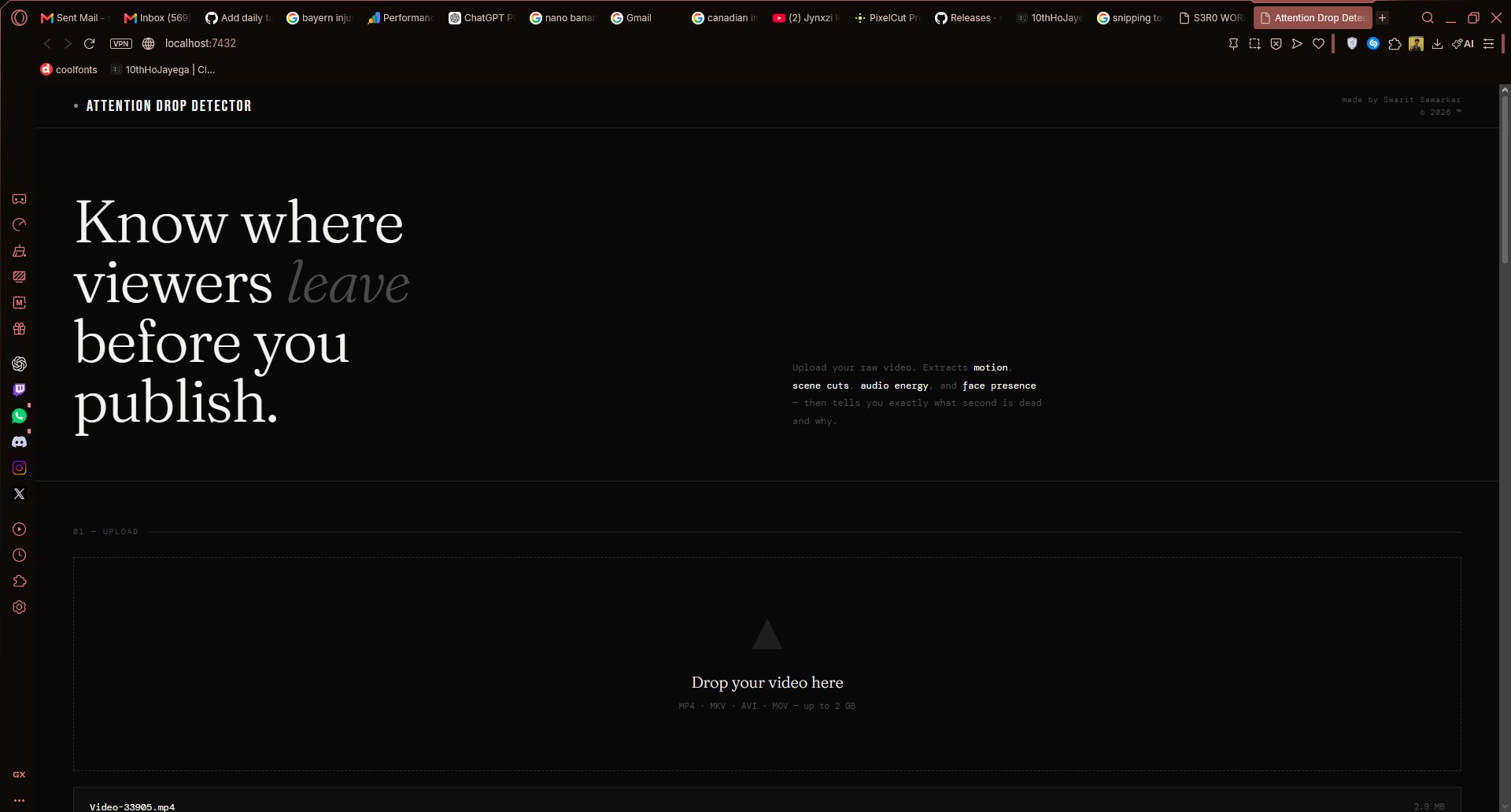Open browsing History clock icon
Image resolution: width=1511 pixels, height=812 pixels.
coord(20,555)
